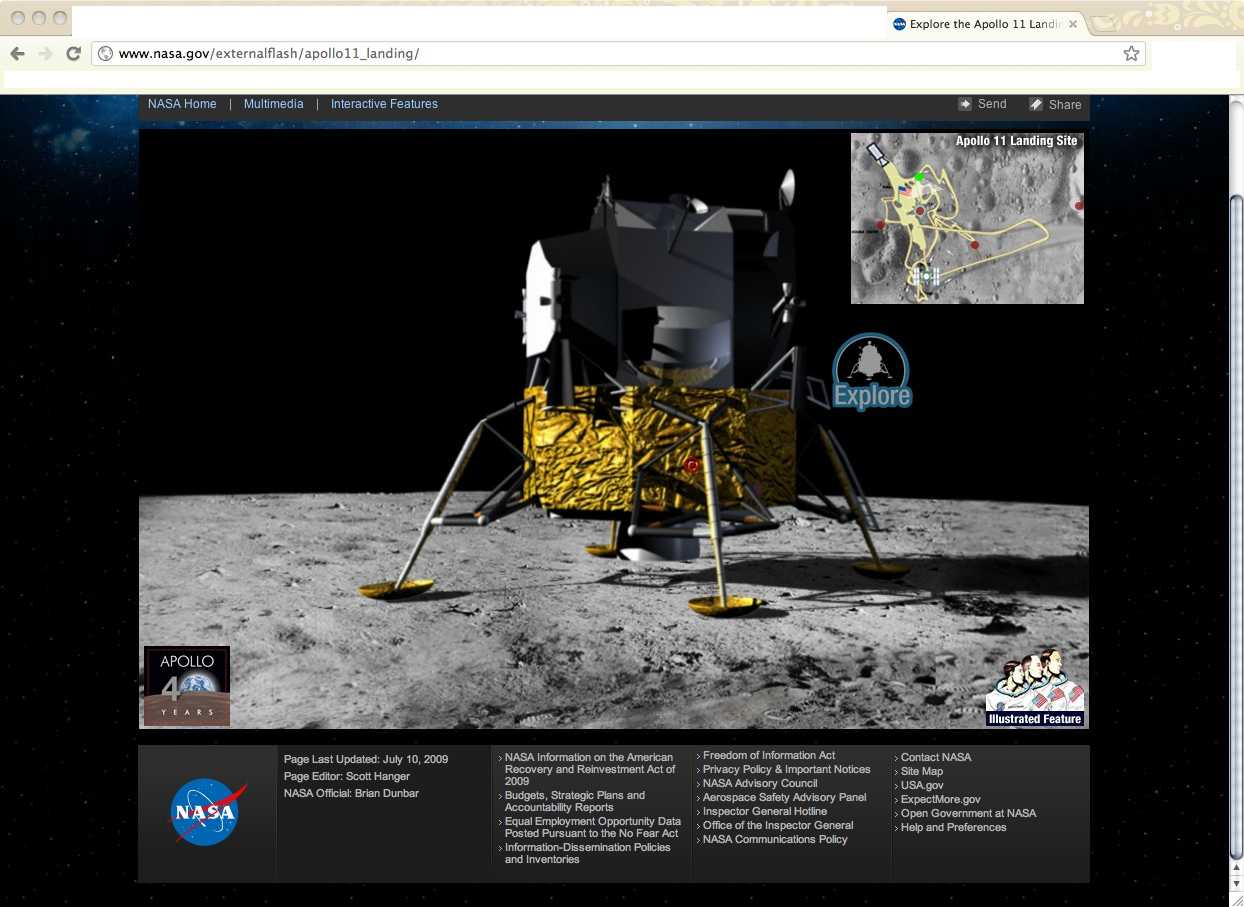Click Page Last Updated: July 10, 2009 text
Image resolution: width=1244 pixels, height=907 pixels.
[366, 759]
